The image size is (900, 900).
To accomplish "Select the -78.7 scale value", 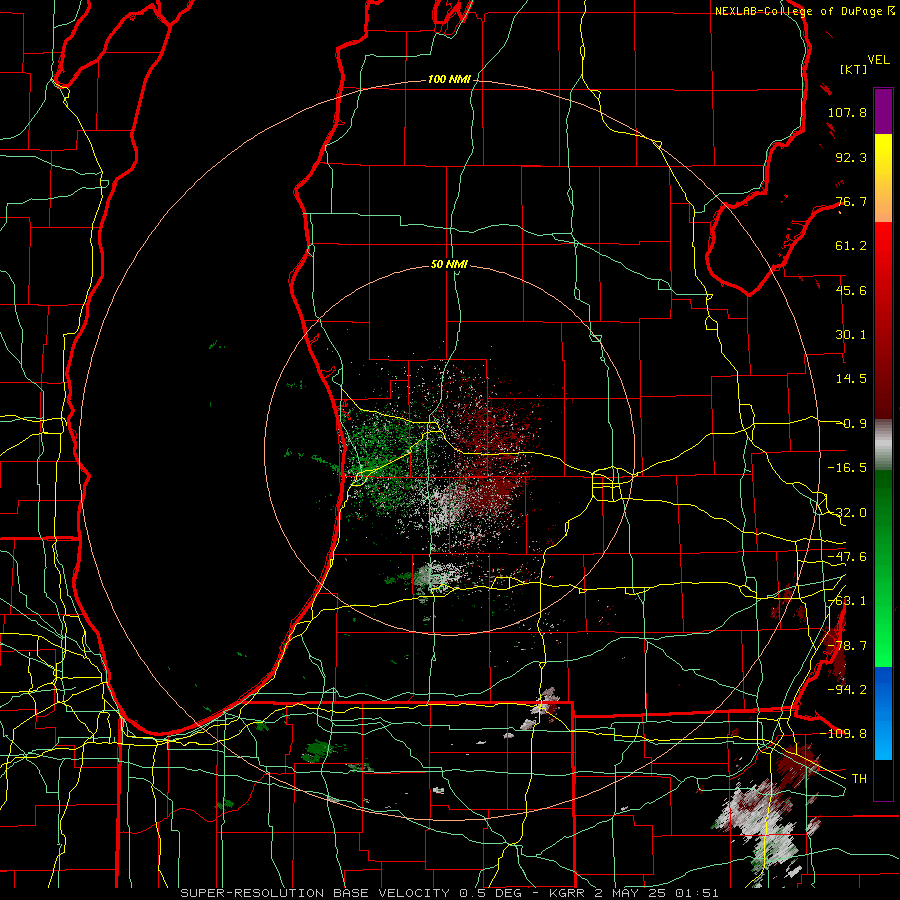I will coord(847,646).
